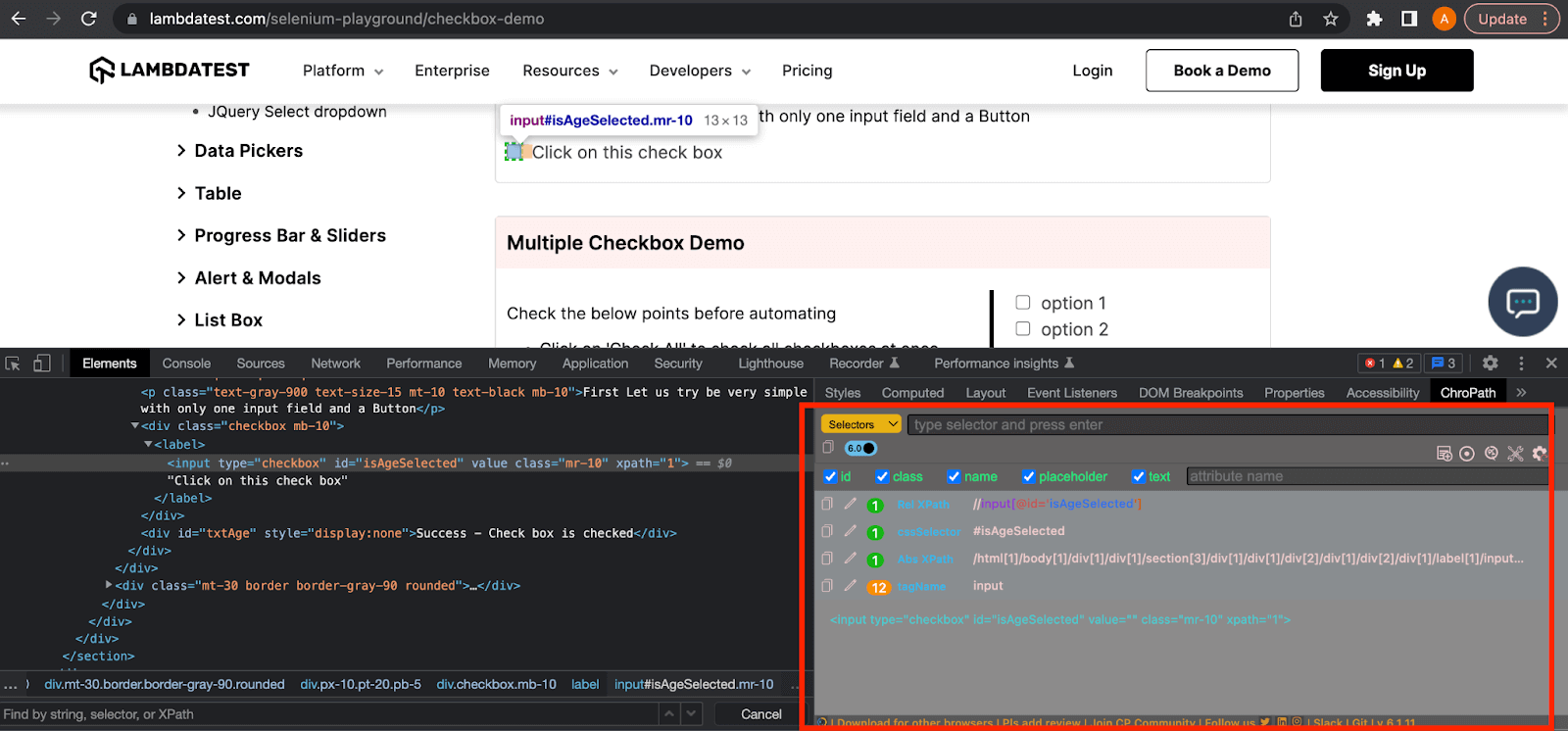
Task: Uncheck the id attribute checkbox in ChroPath
Action: click(x=830, y=476)
